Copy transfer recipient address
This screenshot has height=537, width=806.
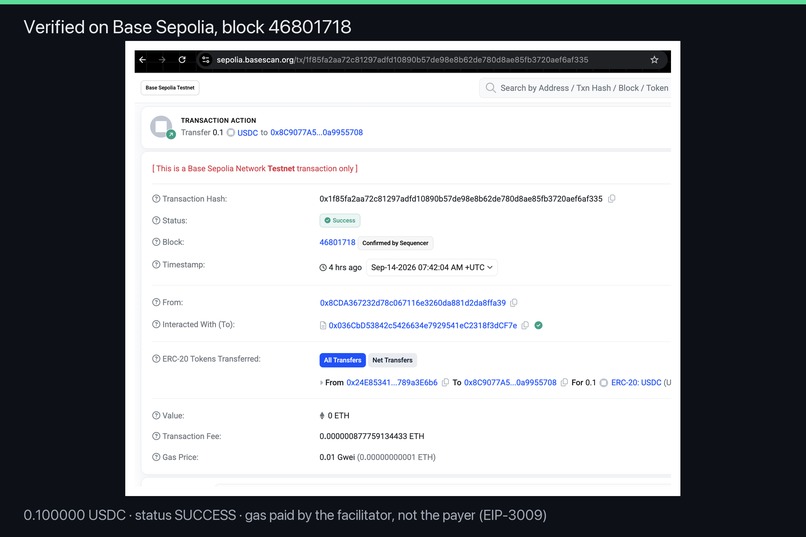564,382
